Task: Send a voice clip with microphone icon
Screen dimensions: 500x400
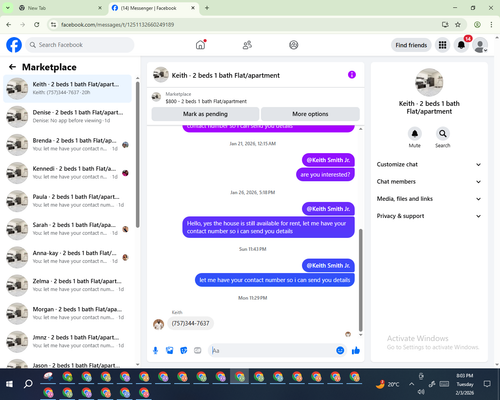Action: [155, 350]
